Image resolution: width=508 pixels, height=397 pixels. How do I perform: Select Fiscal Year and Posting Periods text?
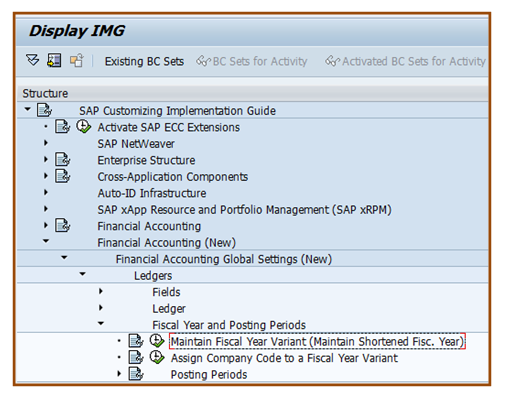pyautogui.click(x=229, y=325)
